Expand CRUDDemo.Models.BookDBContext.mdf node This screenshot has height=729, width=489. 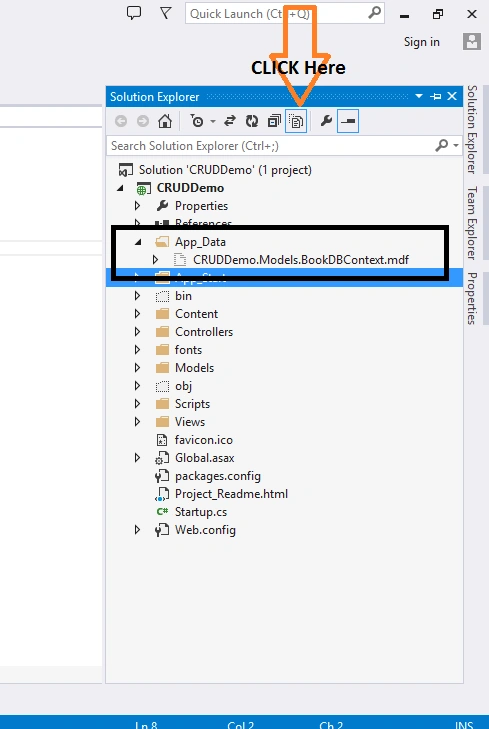pos(155,259)
